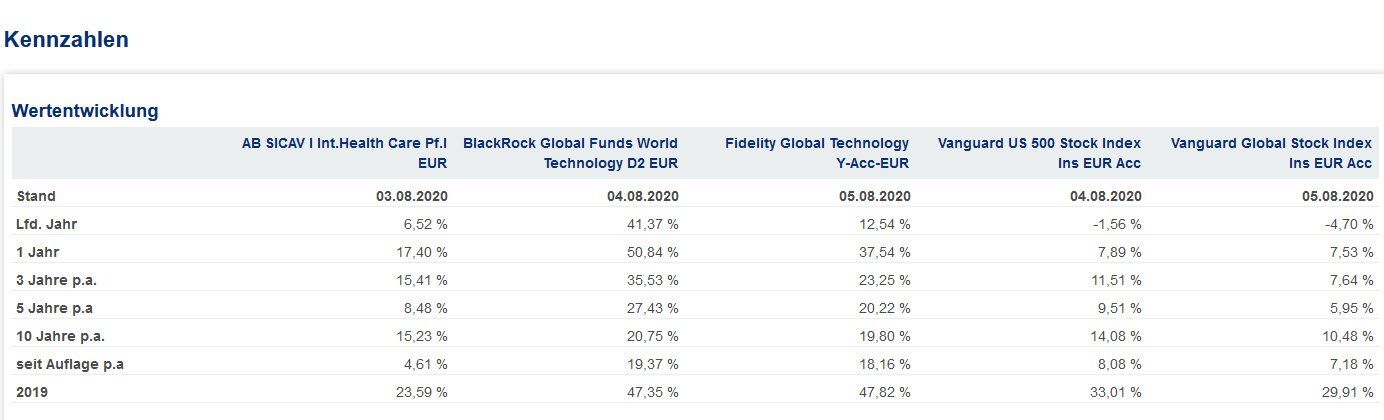Select the 5 Jahre p.a row label
This screenshot has height=420, width=1384.
coord(54,308)
